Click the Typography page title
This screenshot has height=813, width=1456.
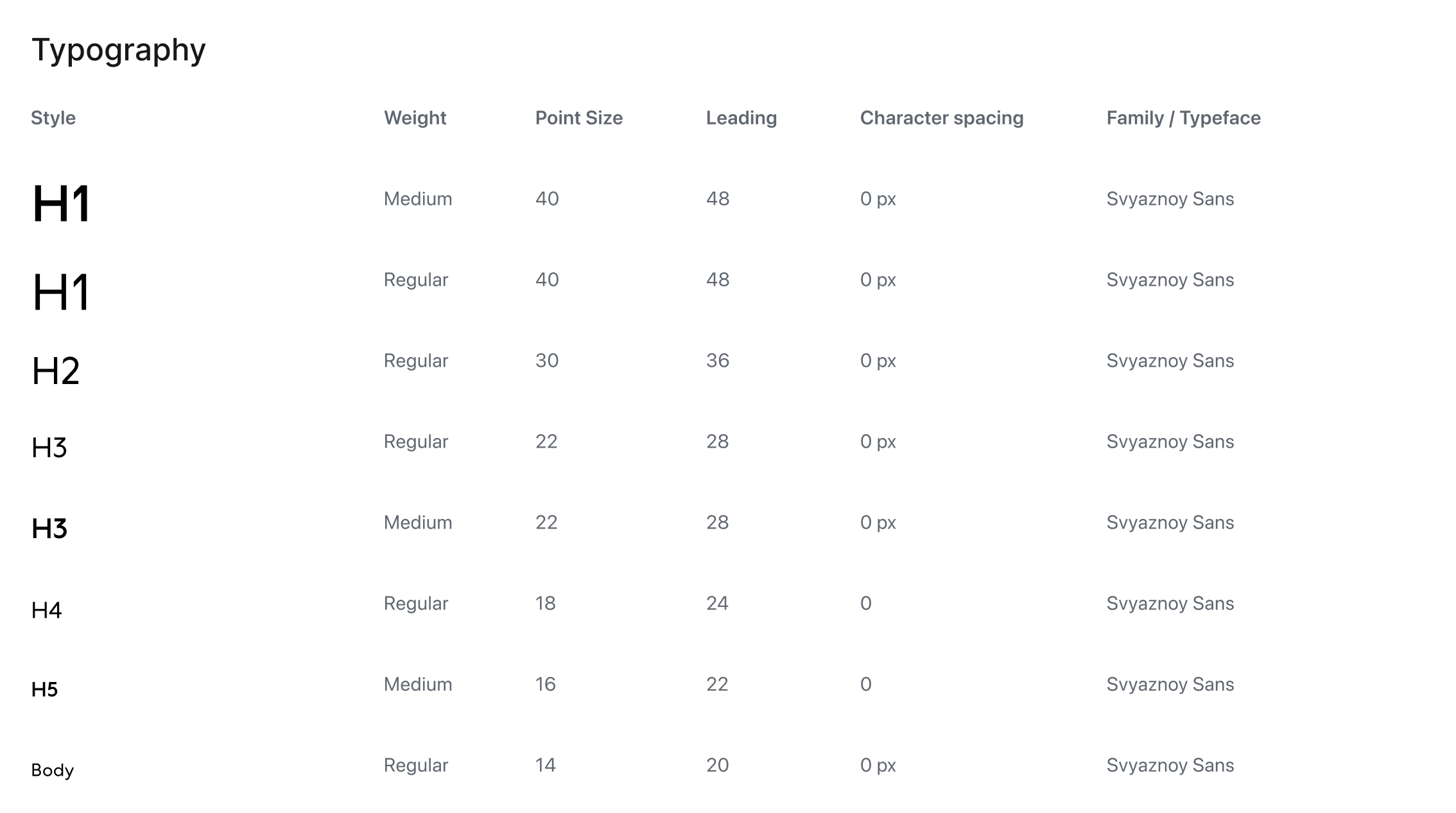click(118, 50)
